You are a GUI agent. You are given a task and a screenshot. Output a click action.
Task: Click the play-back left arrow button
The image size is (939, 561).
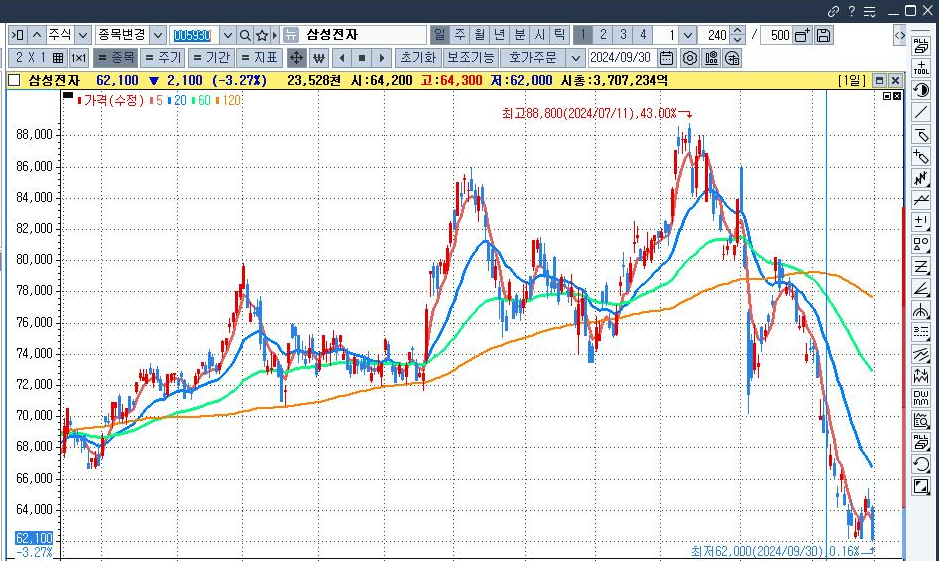[342, 58]
